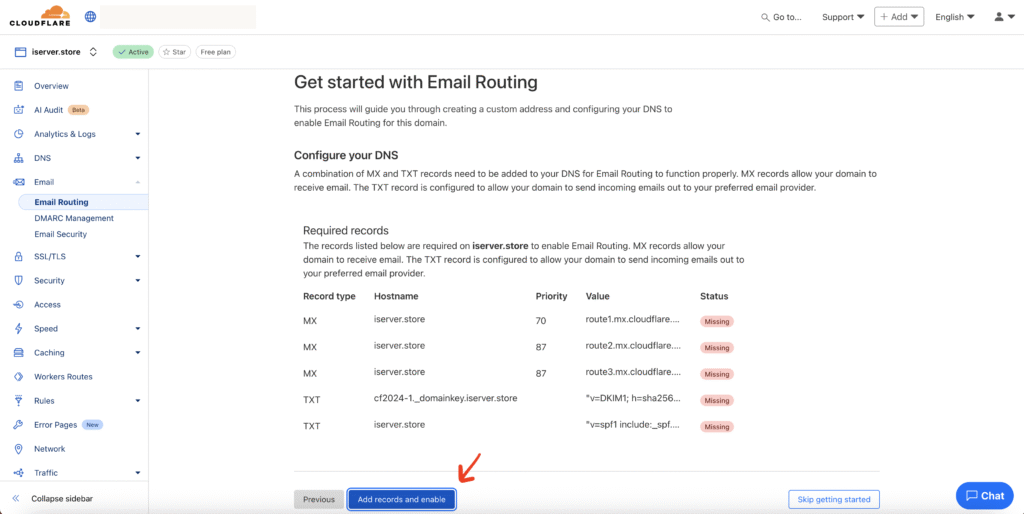Open the Add dropdown menu
The image size is (1024, 514).
[x=899, y=17]
